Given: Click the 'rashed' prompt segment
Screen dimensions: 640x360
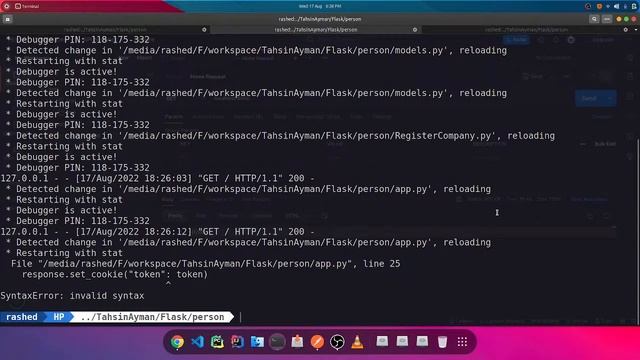Looking at the screenshot, I should 22,317.
